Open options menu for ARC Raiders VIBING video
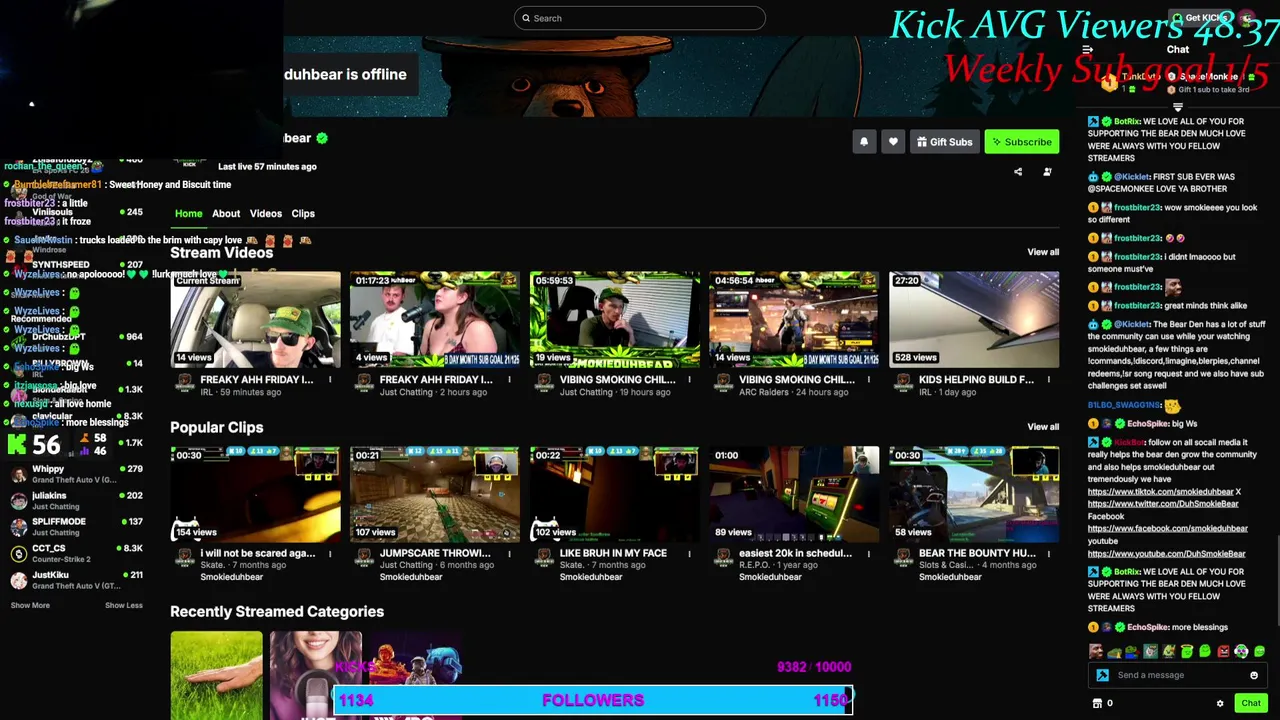The height and width of the screenshot is (720, 1280). 868,380
